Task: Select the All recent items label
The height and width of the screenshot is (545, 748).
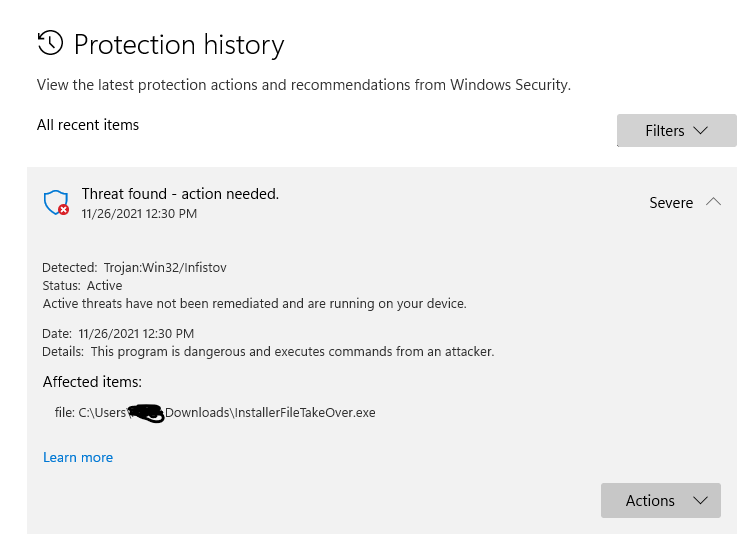Action: pos(88,125)
